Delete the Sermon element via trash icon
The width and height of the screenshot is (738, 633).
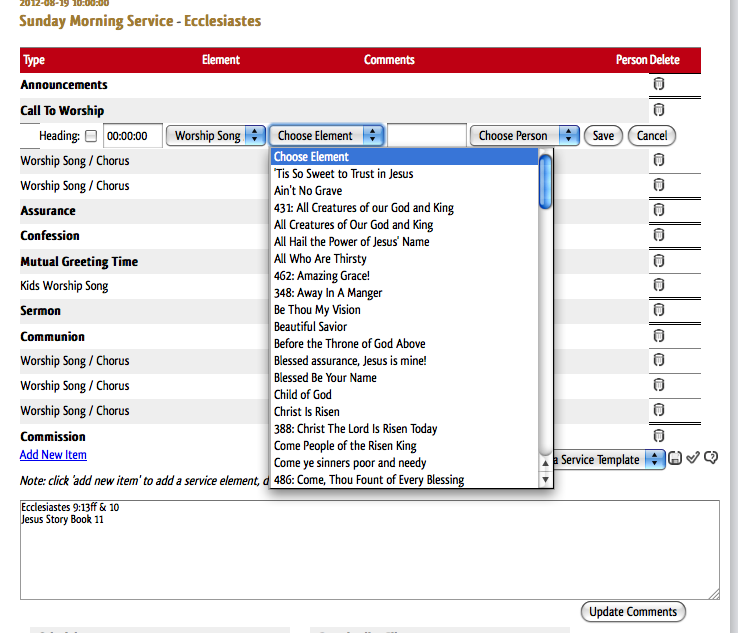(659, 311)
